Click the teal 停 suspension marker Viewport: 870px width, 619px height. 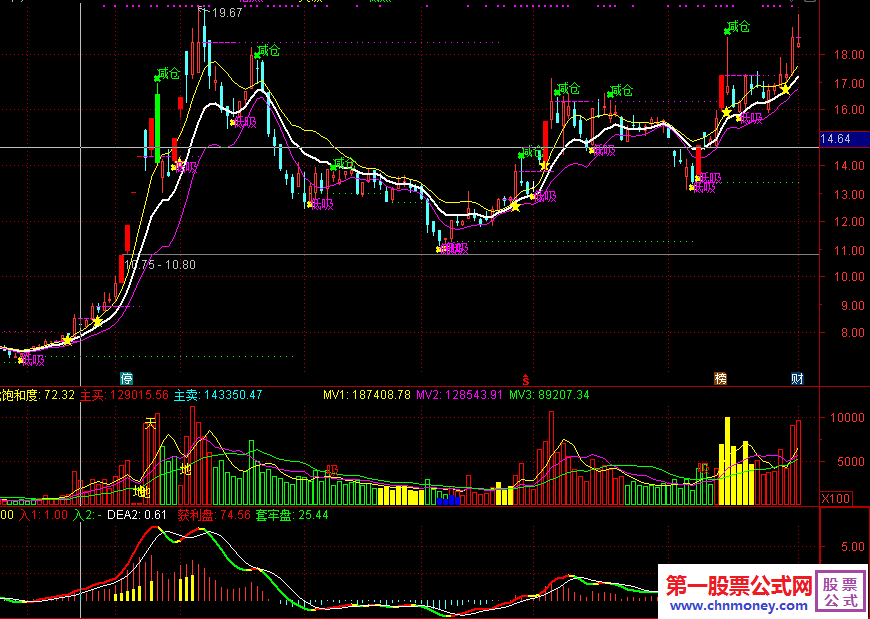coord(127,379)
